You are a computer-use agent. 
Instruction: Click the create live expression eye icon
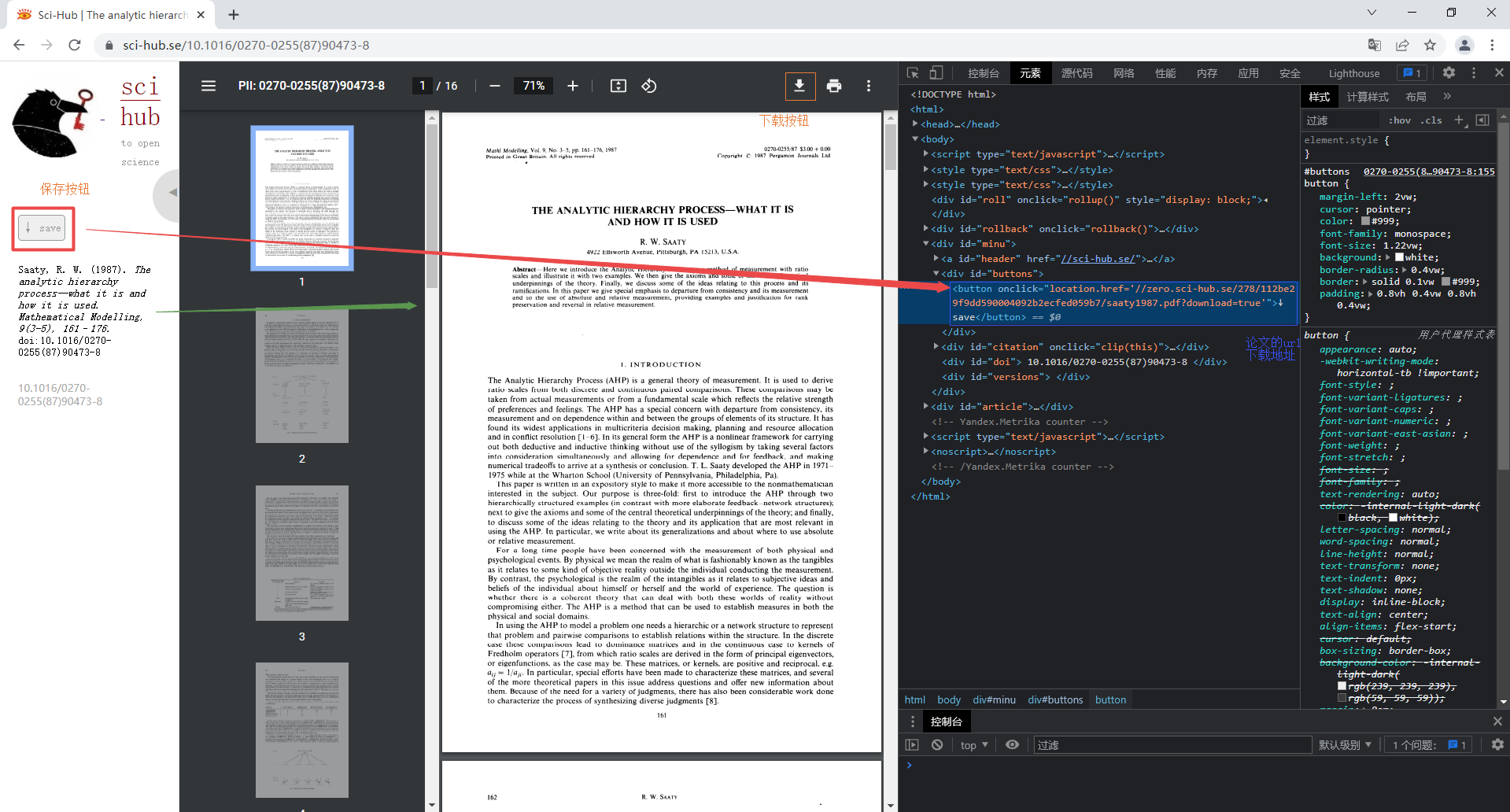[1013, 744]
